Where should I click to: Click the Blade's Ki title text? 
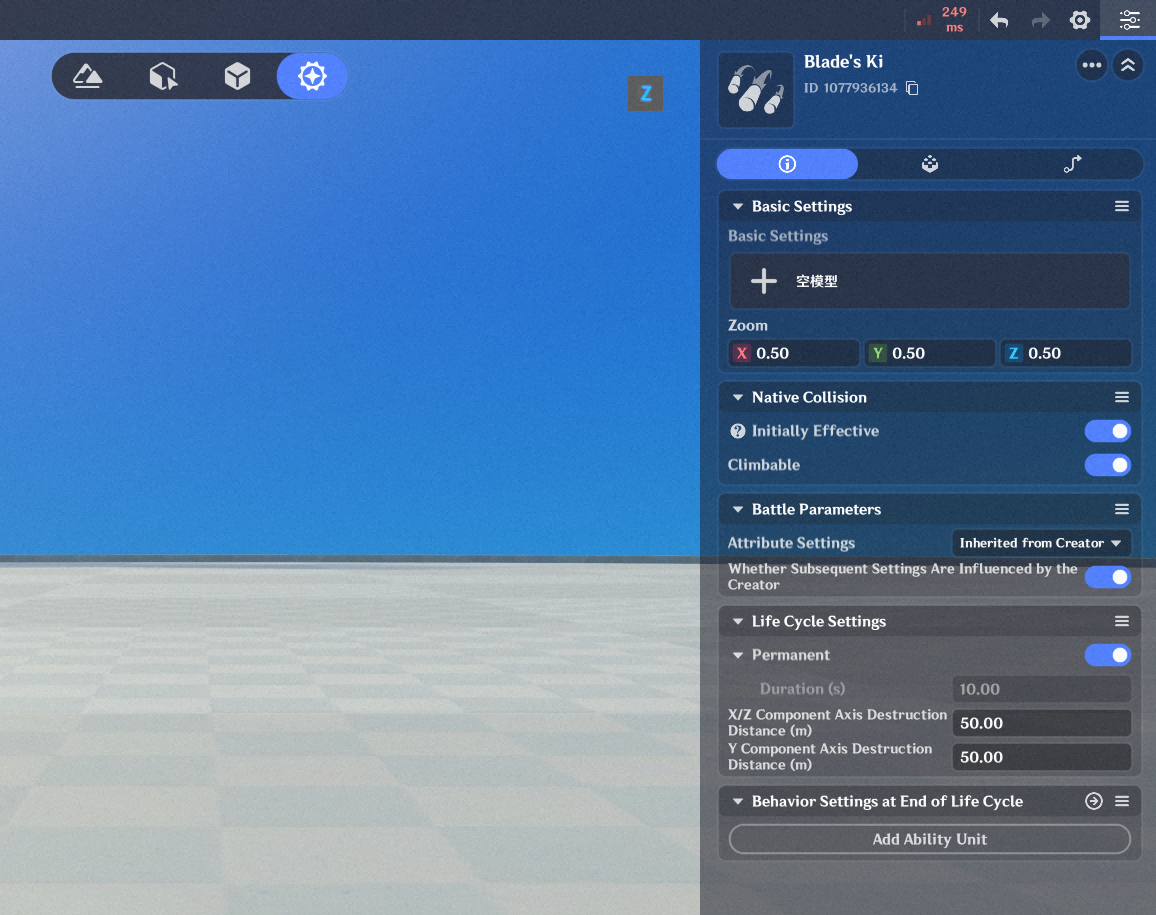pos(843,62)
